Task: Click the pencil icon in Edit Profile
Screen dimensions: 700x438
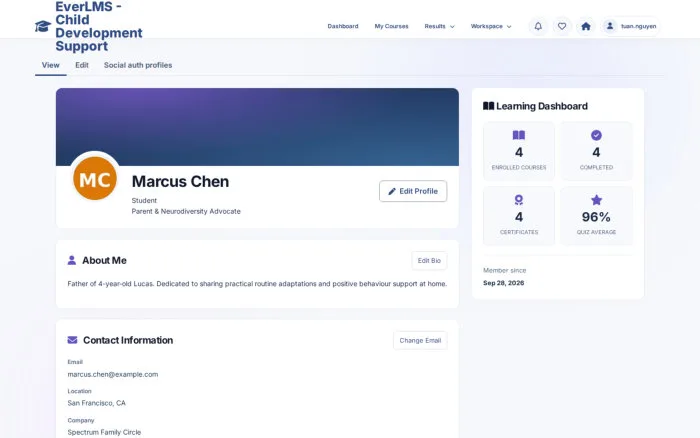Action: (392, 191)
